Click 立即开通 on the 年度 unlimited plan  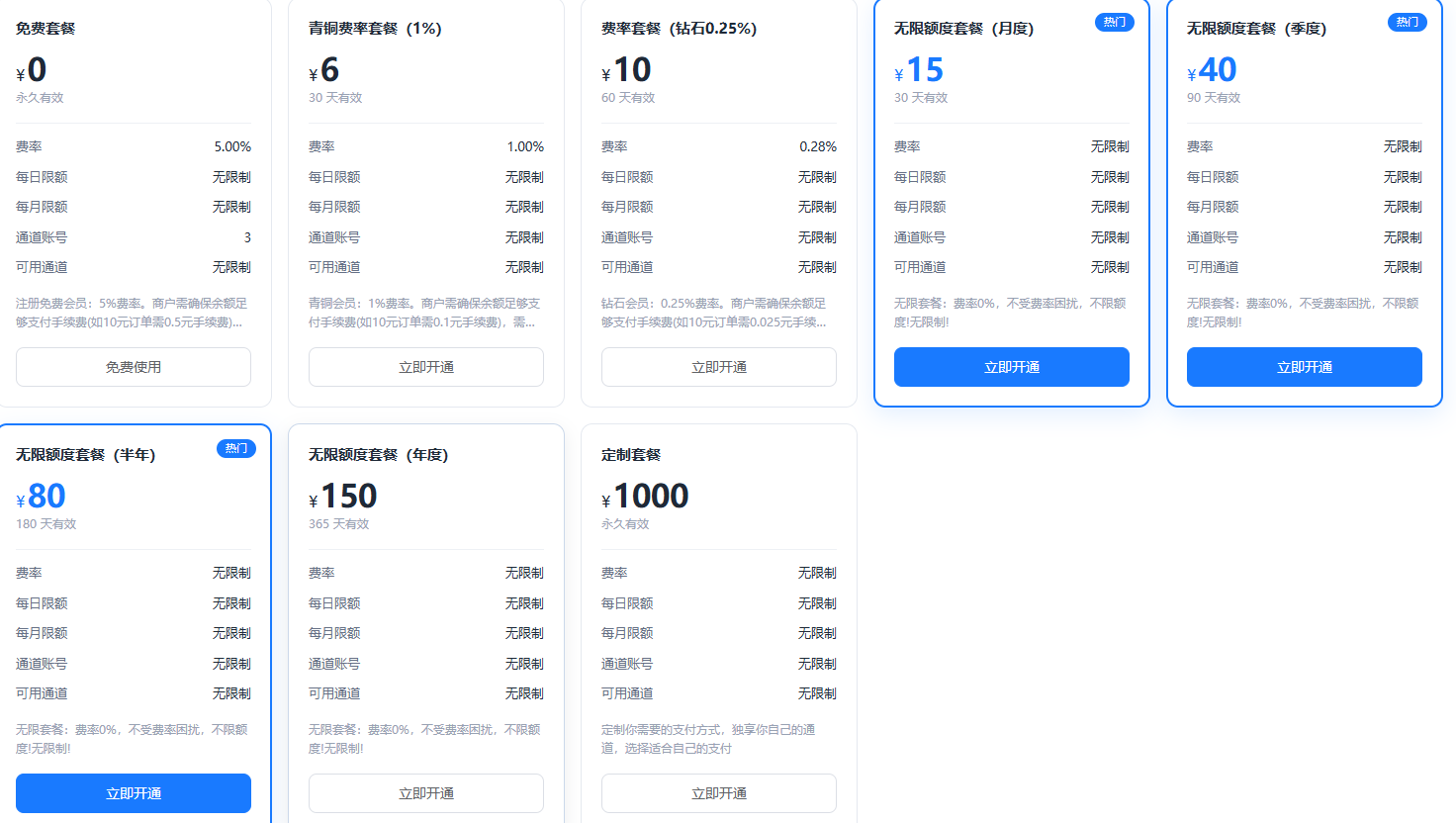(426, 793)
